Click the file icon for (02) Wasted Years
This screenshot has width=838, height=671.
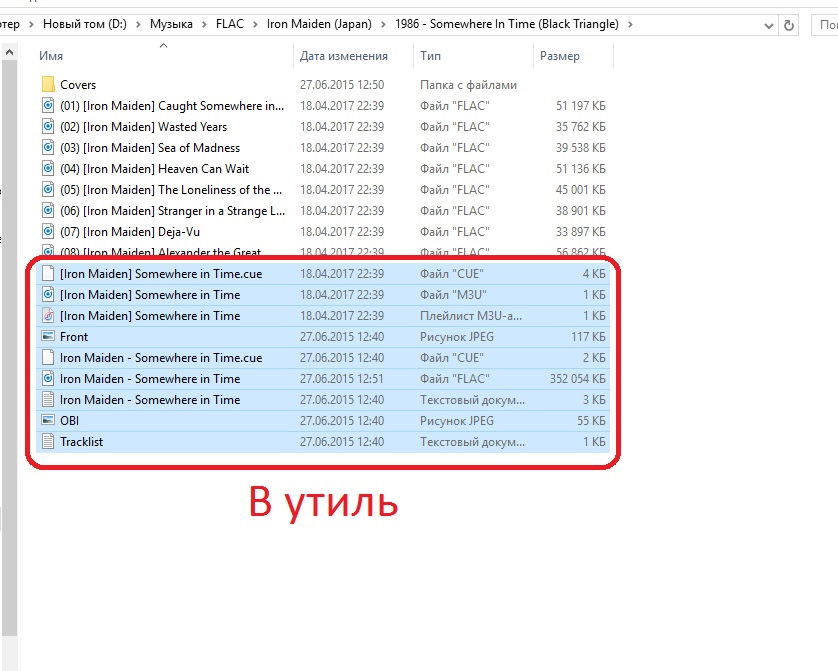coord(48,127)
